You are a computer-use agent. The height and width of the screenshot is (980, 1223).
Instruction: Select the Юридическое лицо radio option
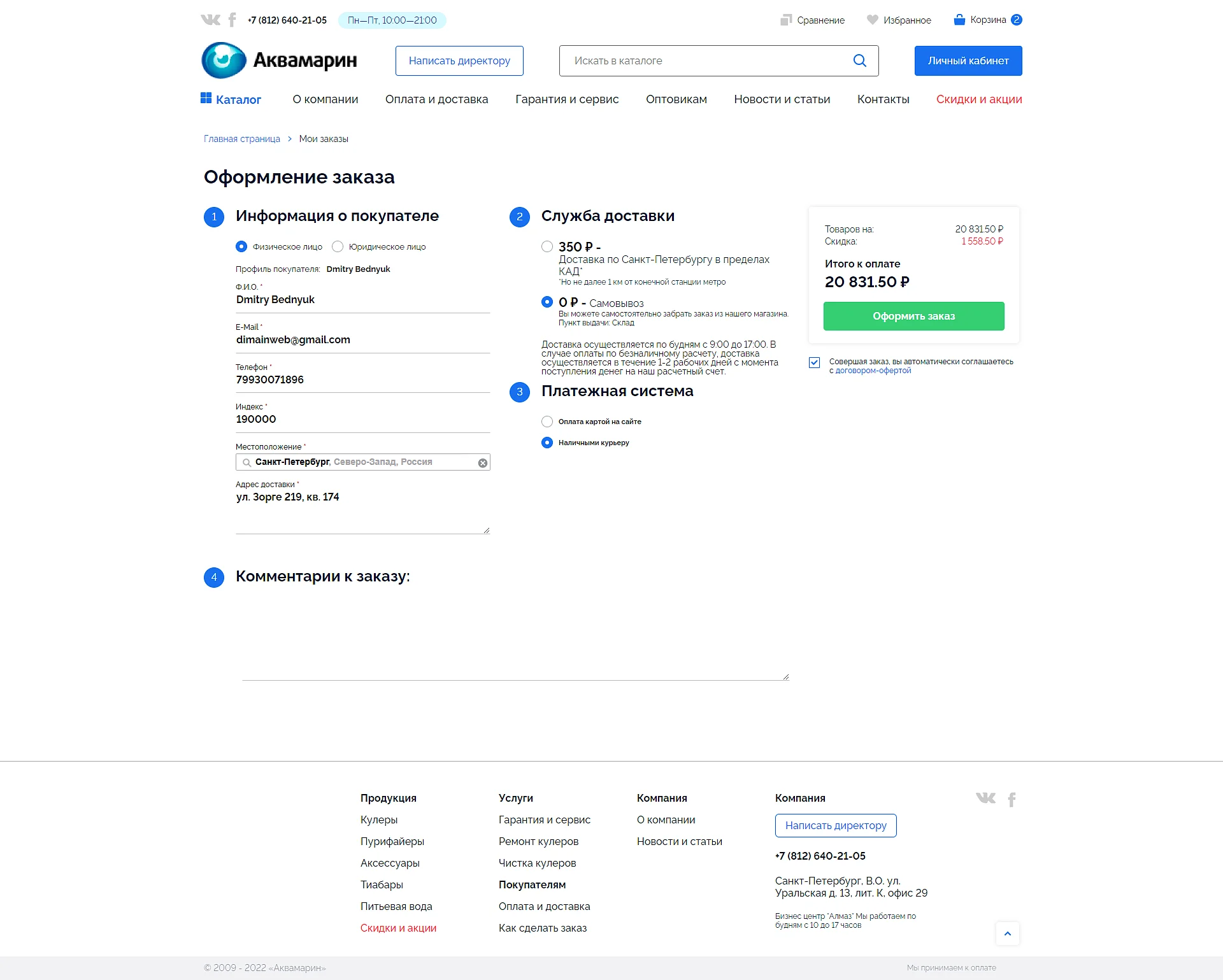tap(338, 246)
